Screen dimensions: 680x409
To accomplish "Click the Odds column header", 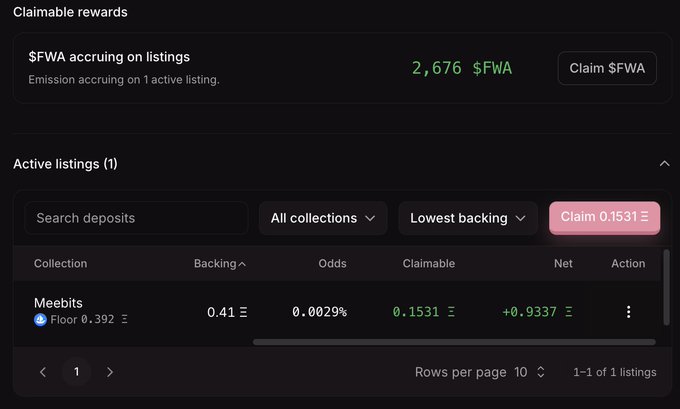I will [x=332, y=263].
